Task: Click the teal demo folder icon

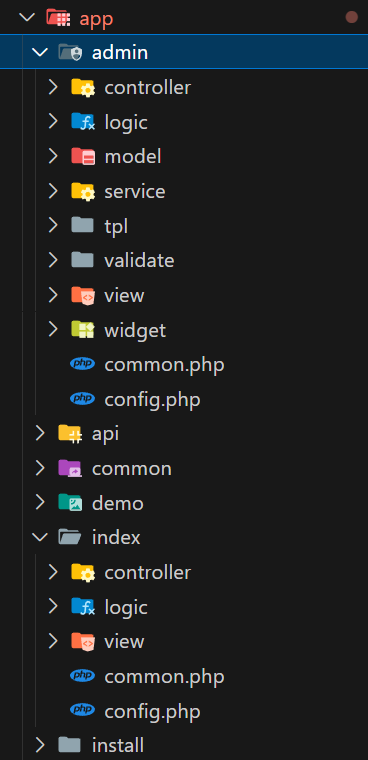Action: (70, 503)
